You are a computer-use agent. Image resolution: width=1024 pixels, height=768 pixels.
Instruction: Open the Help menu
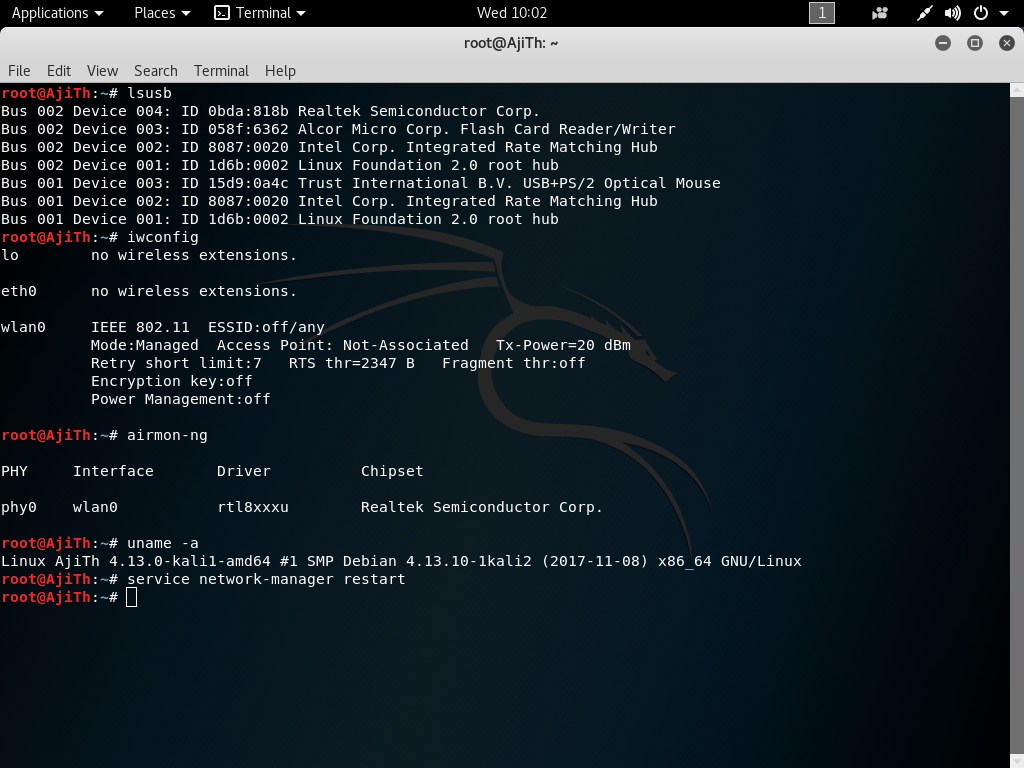(280, 71)
